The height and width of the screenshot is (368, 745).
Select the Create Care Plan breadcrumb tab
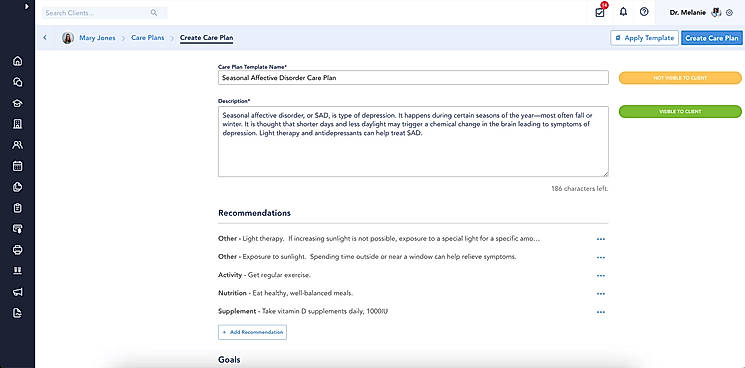(206, 38)
